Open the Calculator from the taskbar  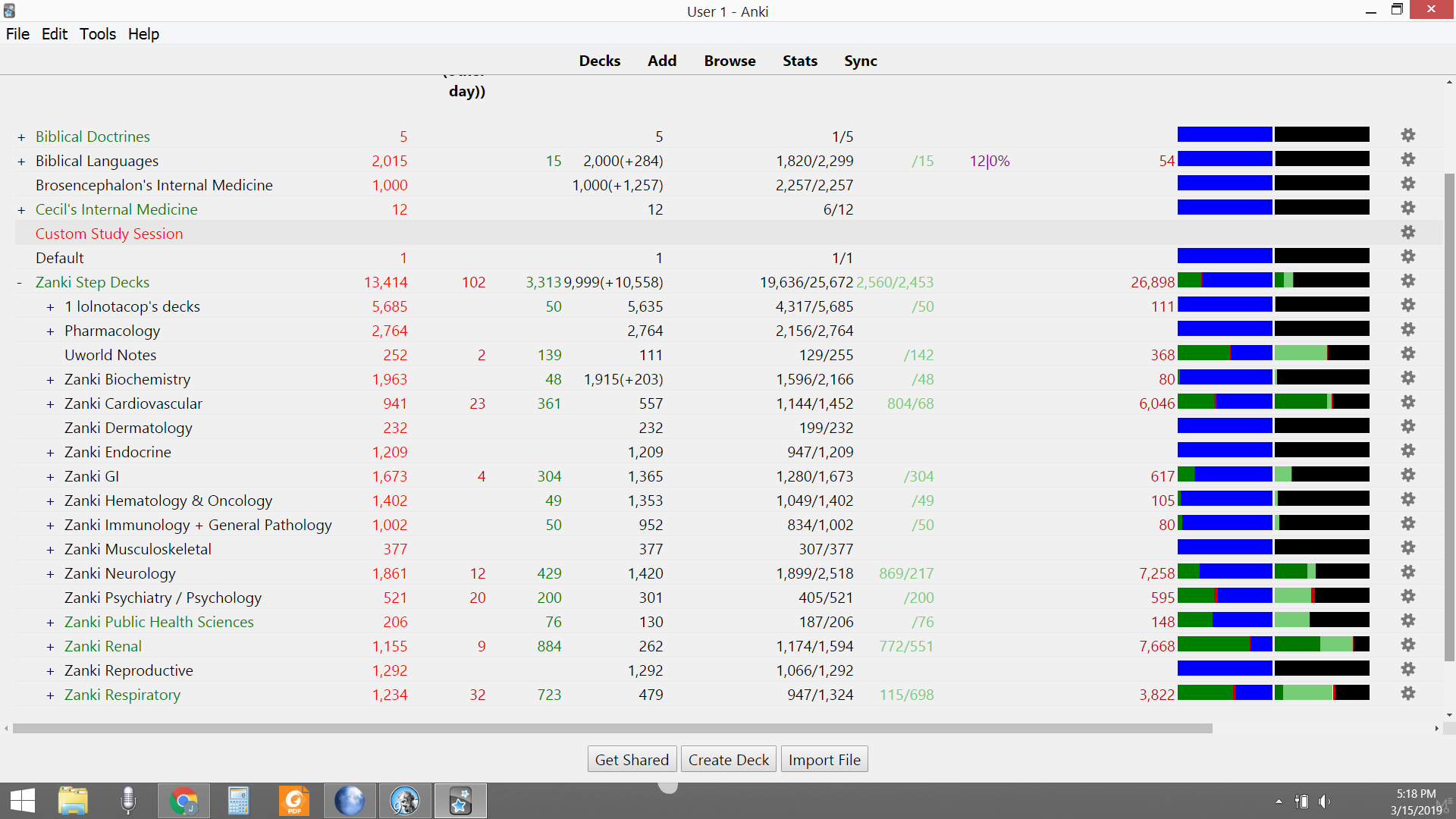coord(239,801)
